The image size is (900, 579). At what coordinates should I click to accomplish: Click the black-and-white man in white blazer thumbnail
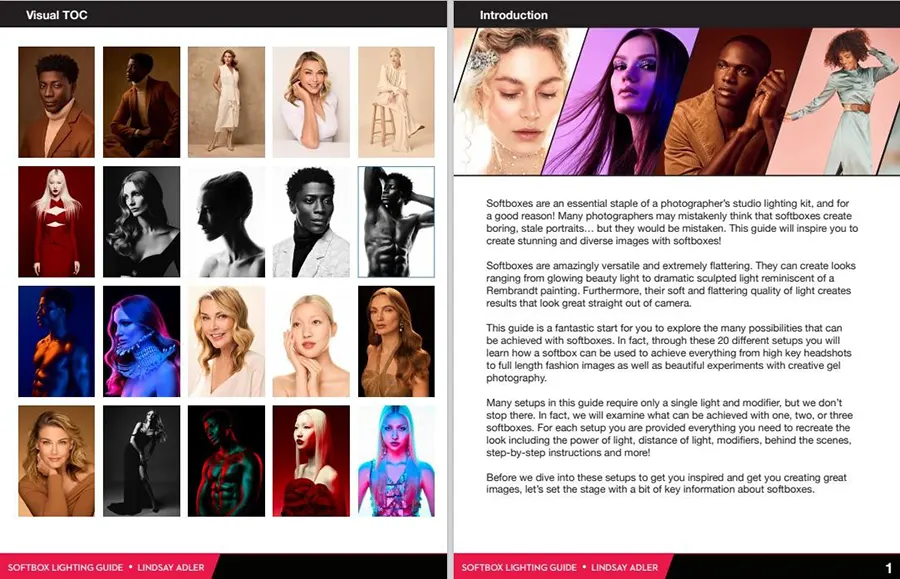coord(311,221)
